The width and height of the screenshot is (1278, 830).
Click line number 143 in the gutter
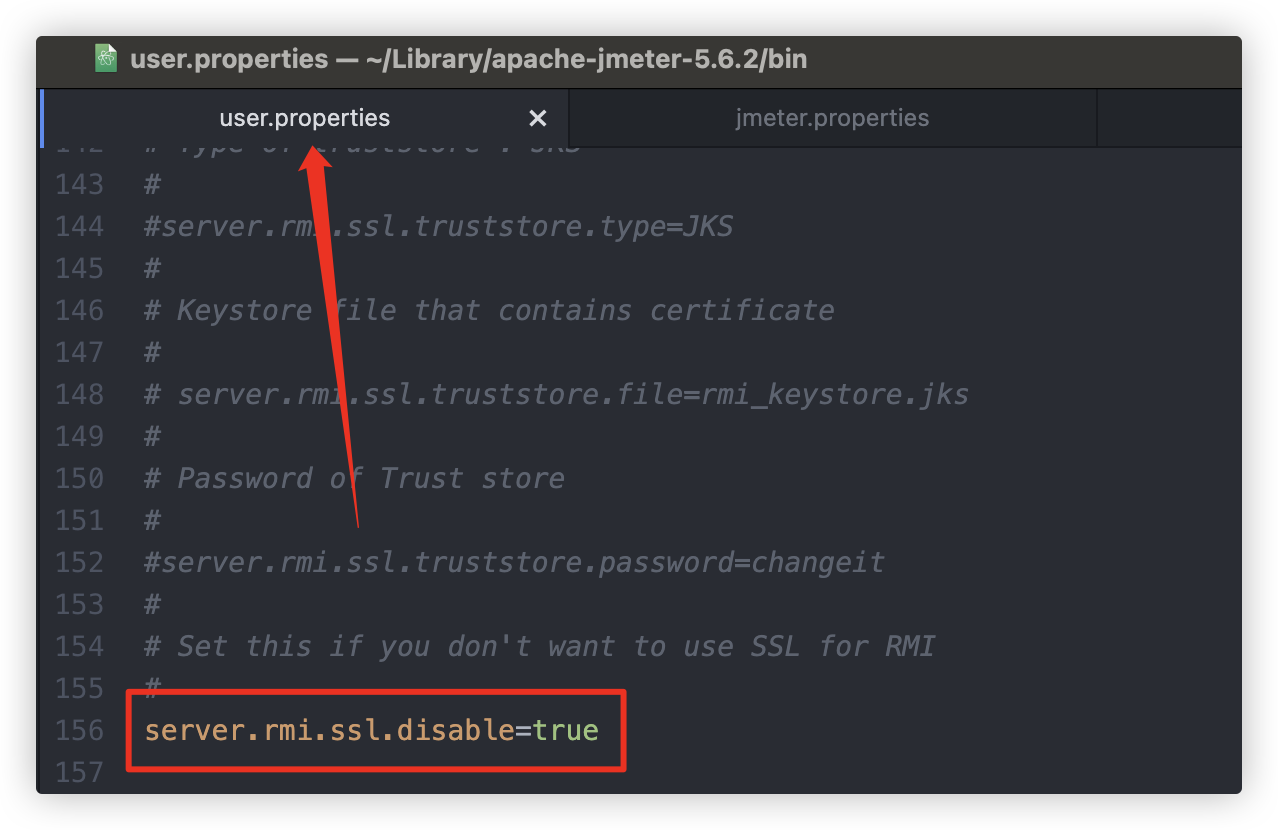tap(80, 184)
